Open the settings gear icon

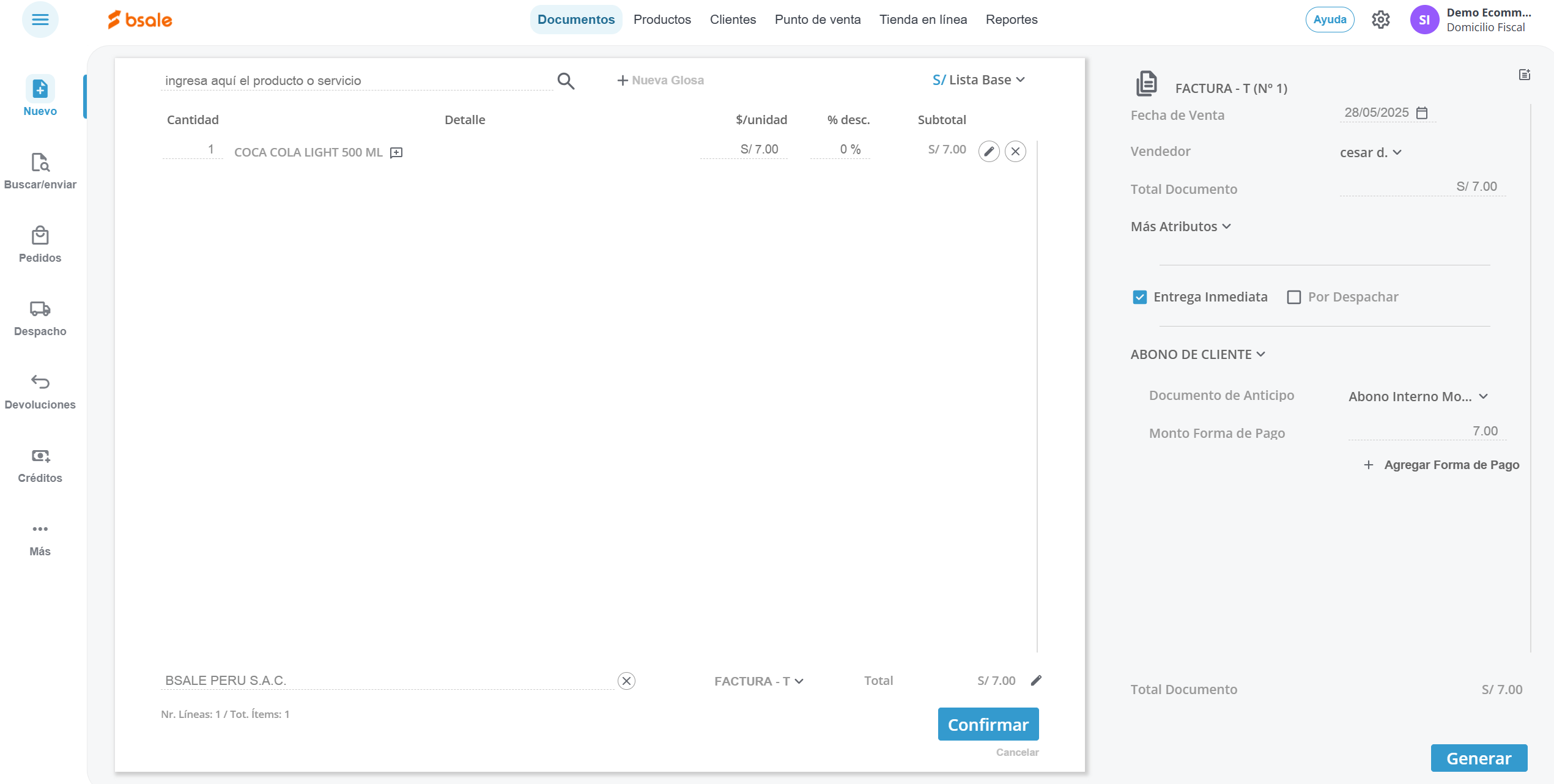1380,20
